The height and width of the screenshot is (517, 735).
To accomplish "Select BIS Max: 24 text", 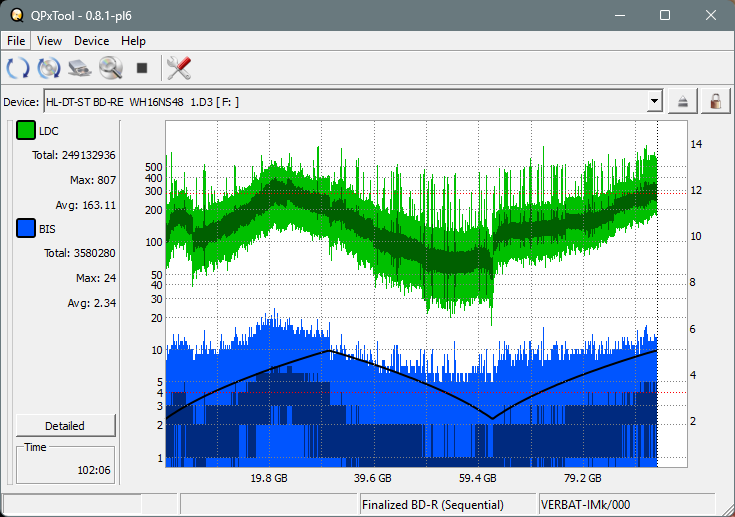I will pyautogui.click(x=96, y=278).
